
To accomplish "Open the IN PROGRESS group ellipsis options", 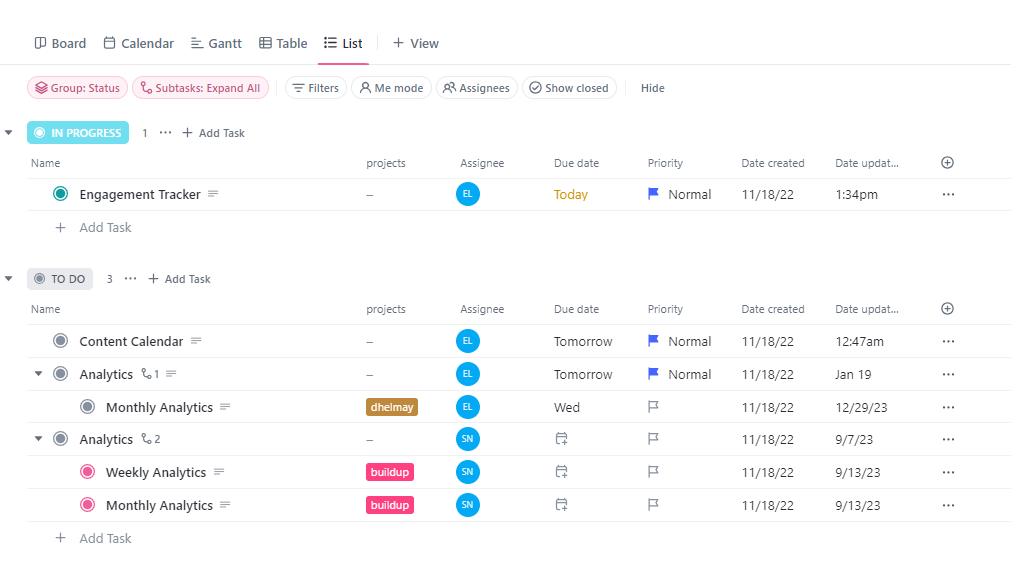I will pyautogui.click(x=166, y=133).
